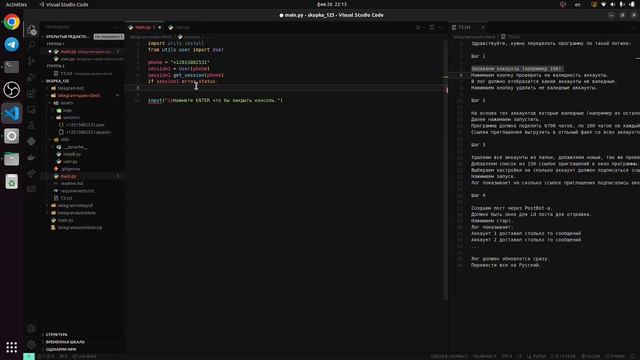
Task: Launch Telegram from the dock
Action: [x=11, y=44]
